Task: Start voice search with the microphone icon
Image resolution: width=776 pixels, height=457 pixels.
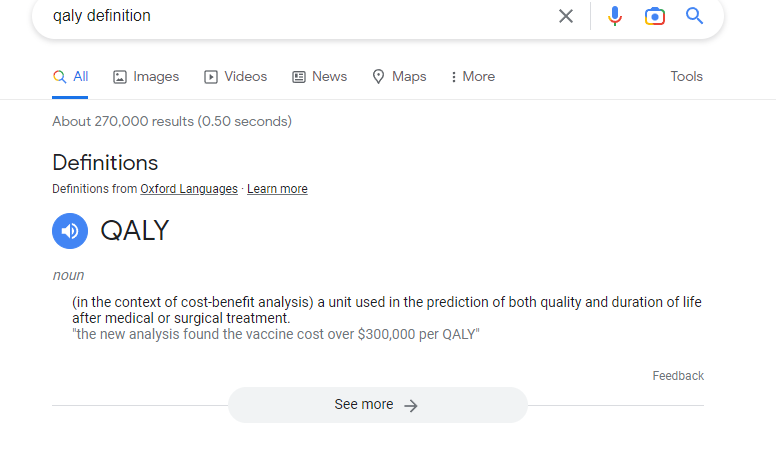Action: (x=615, y=16)
